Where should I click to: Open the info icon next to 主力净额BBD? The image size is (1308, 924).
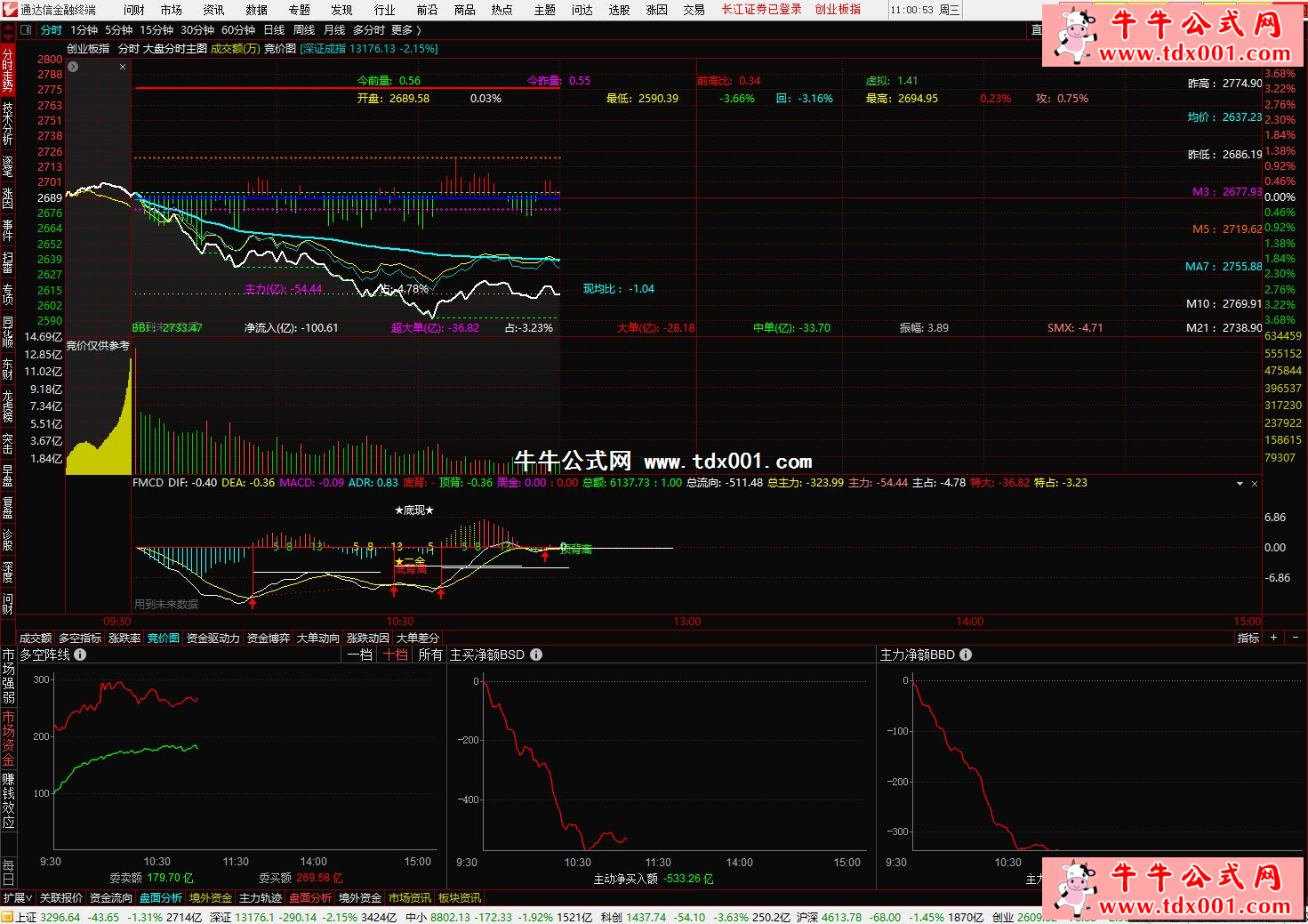point(966,655)
